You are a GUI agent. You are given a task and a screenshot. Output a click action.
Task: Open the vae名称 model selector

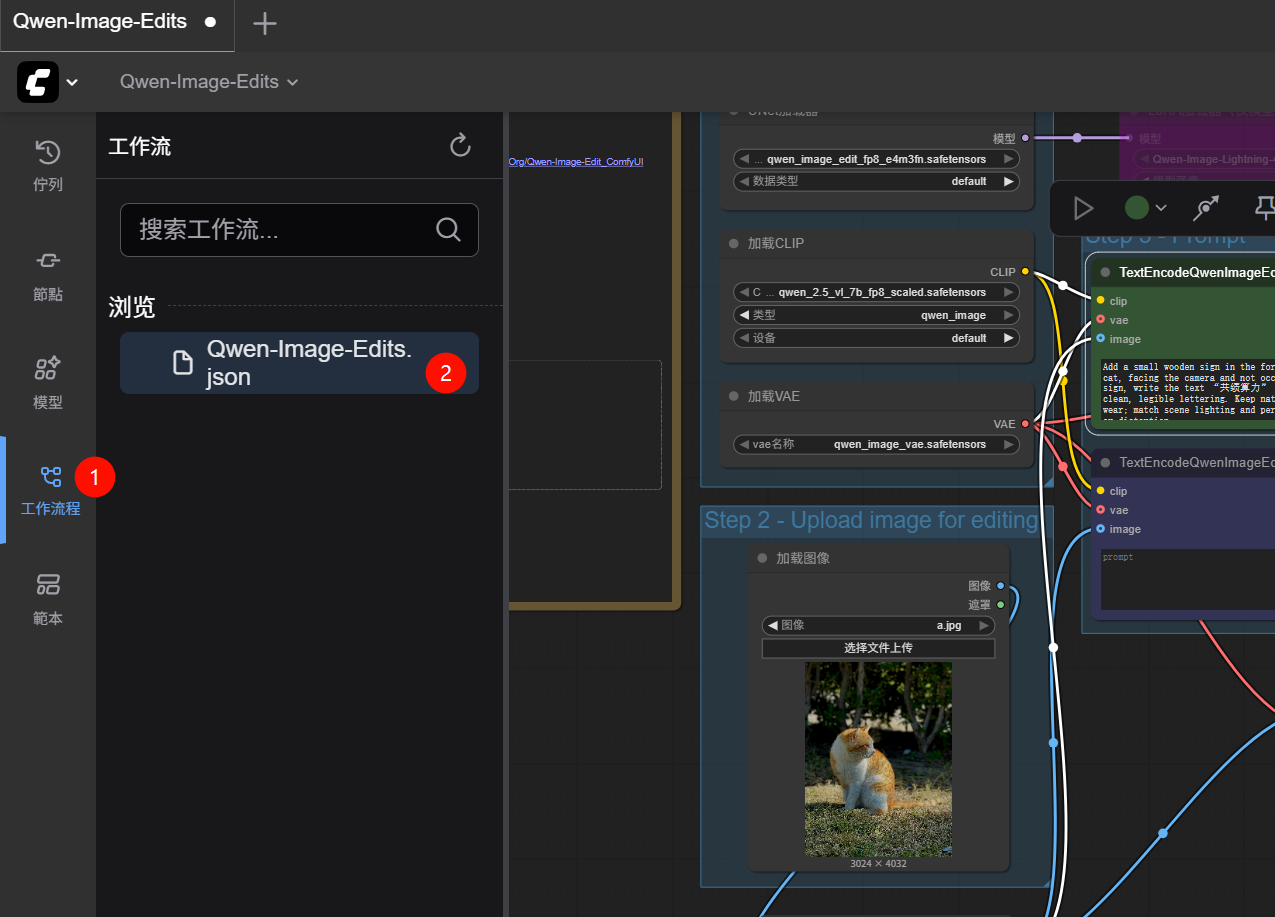coord(877,444)
